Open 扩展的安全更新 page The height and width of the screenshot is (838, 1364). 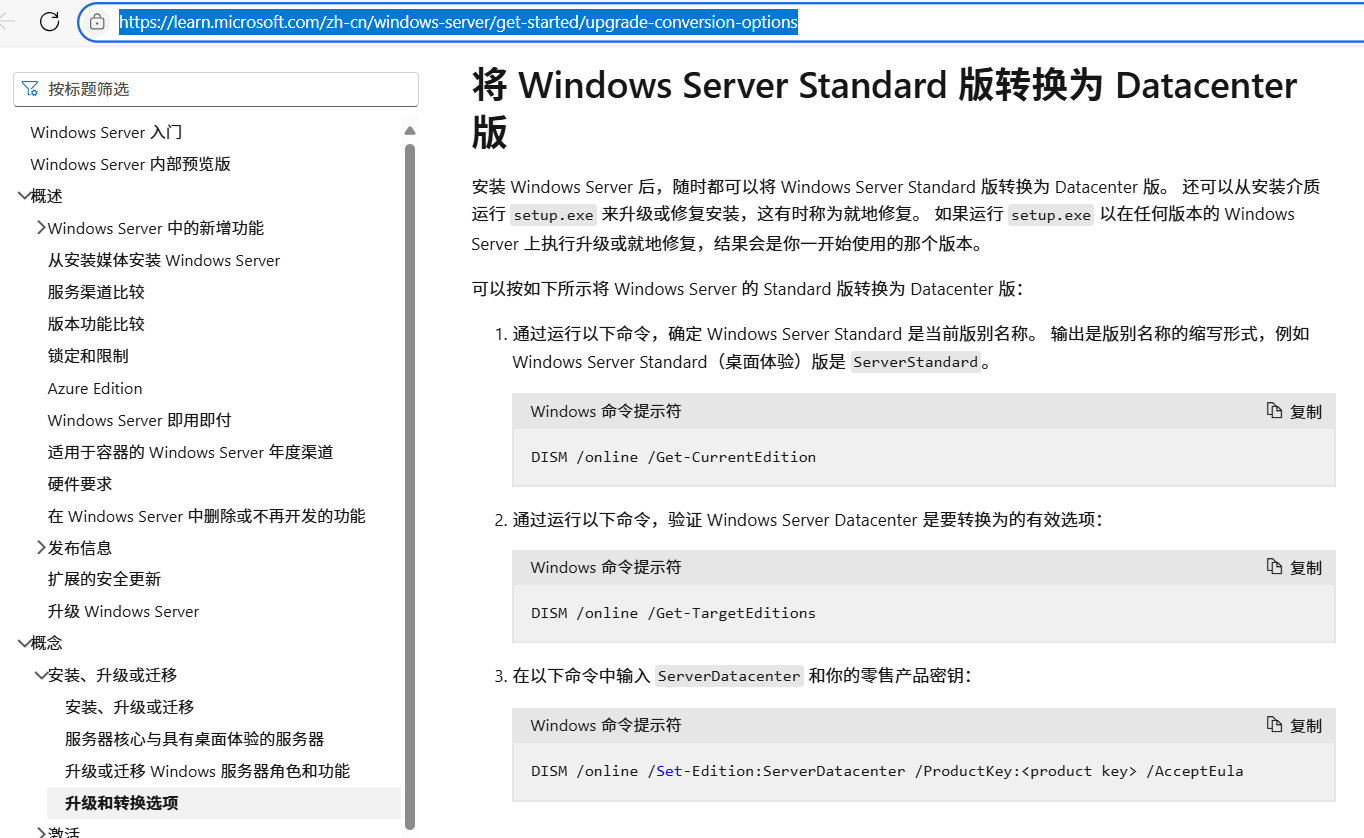[104, 579]
